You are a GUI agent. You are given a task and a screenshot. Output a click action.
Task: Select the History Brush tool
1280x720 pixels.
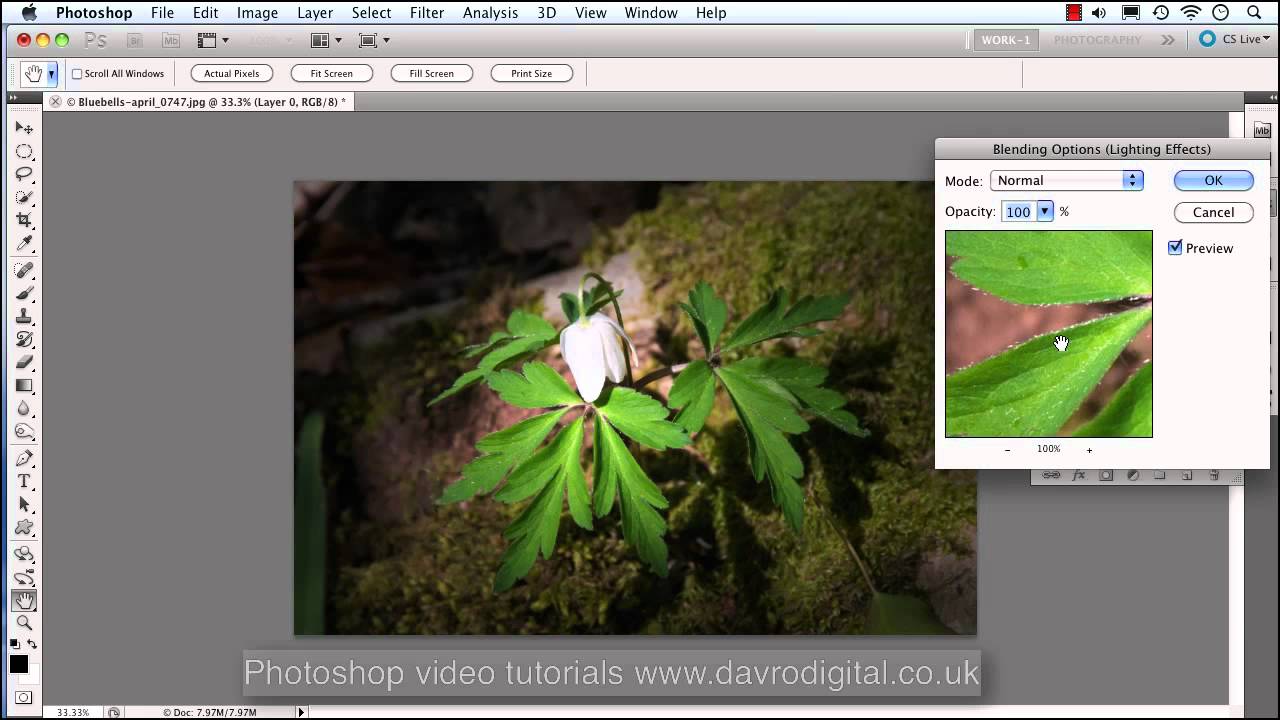[24, 339]
